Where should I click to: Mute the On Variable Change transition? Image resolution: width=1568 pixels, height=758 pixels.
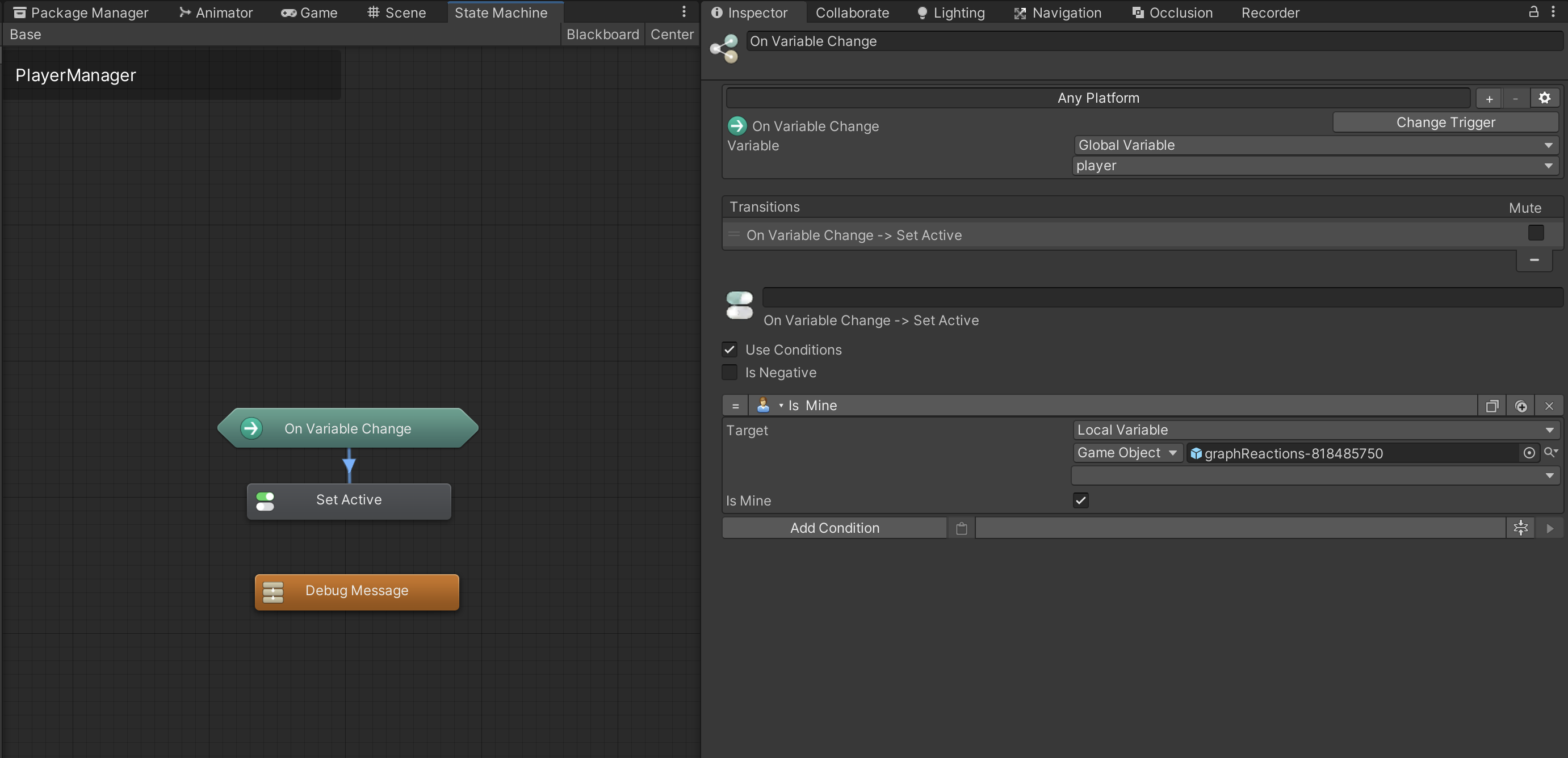(1535, 233)
